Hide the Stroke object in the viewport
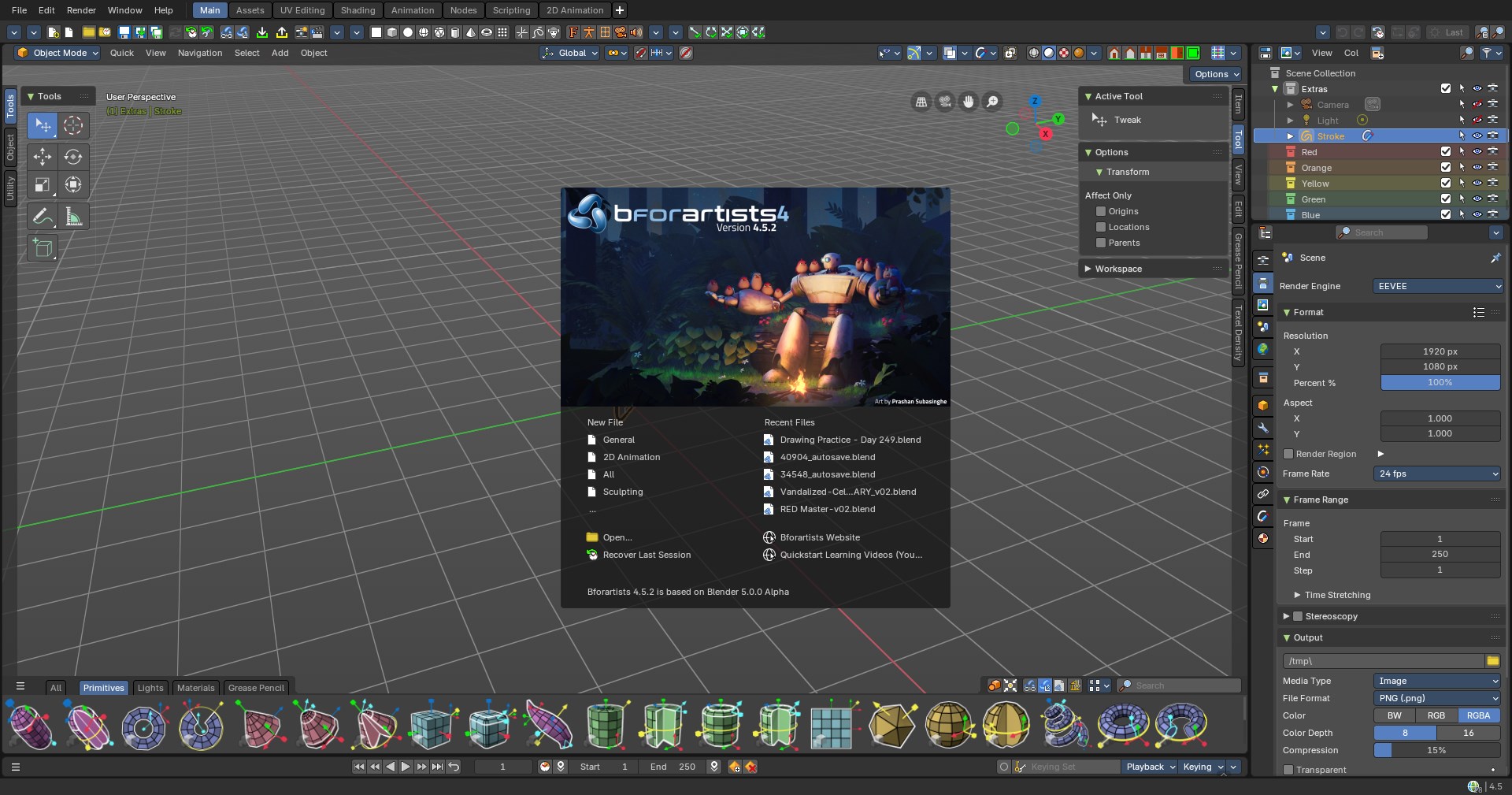The image size is (1512, 795). [x=1477, y=136]
